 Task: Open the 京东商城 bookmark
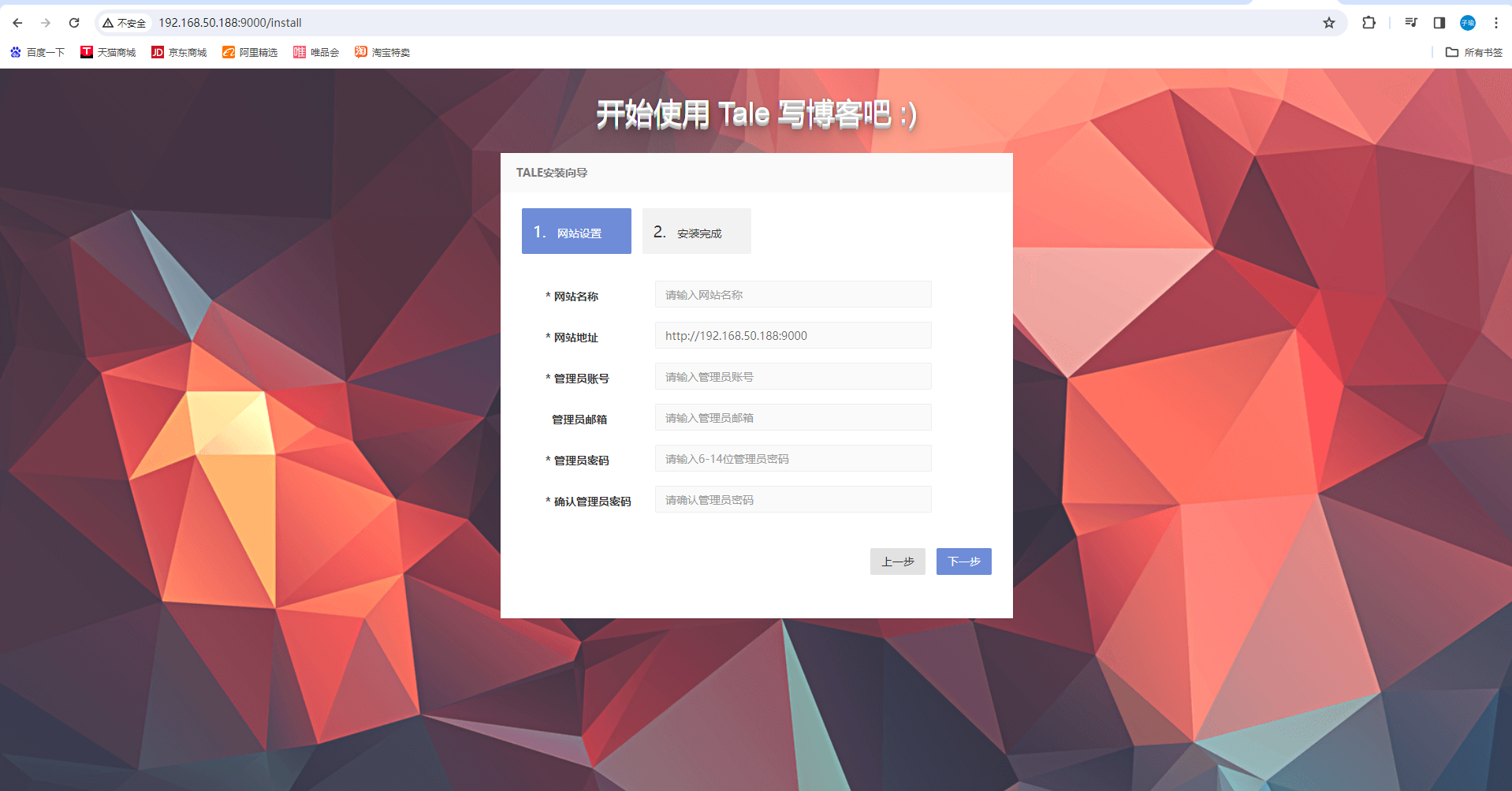point(179,52)
